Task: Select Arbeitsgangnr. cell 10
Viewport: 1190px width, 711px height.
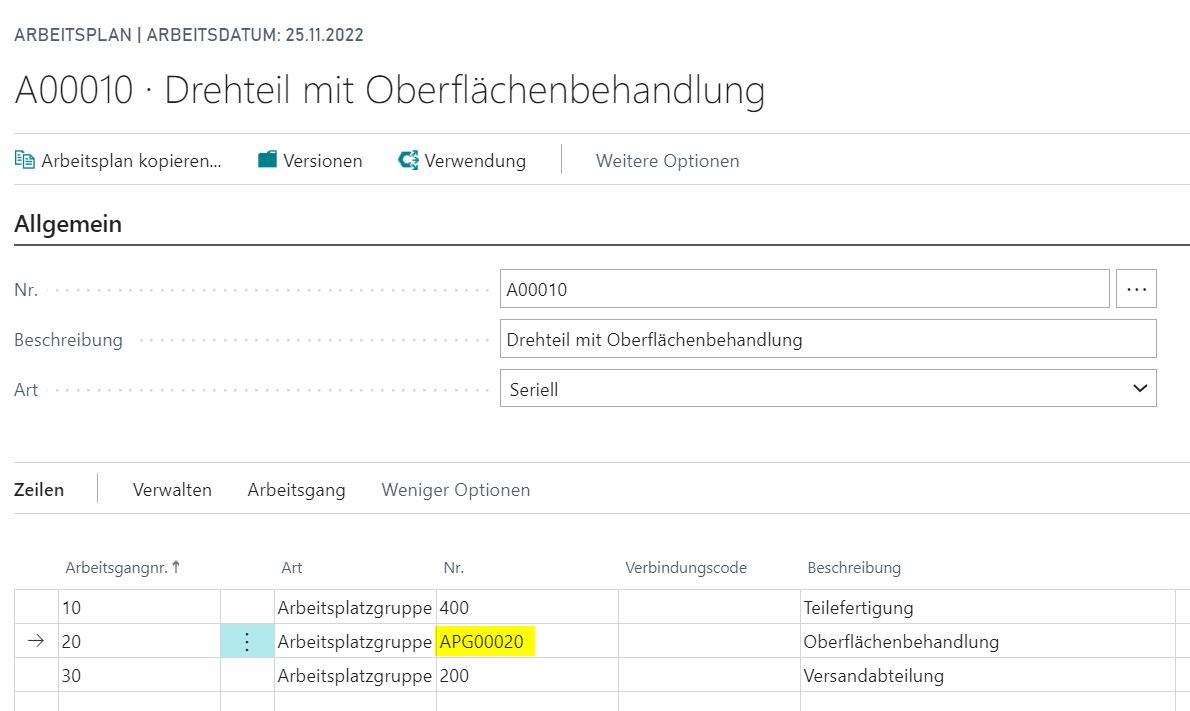Action: coord(140,607)
